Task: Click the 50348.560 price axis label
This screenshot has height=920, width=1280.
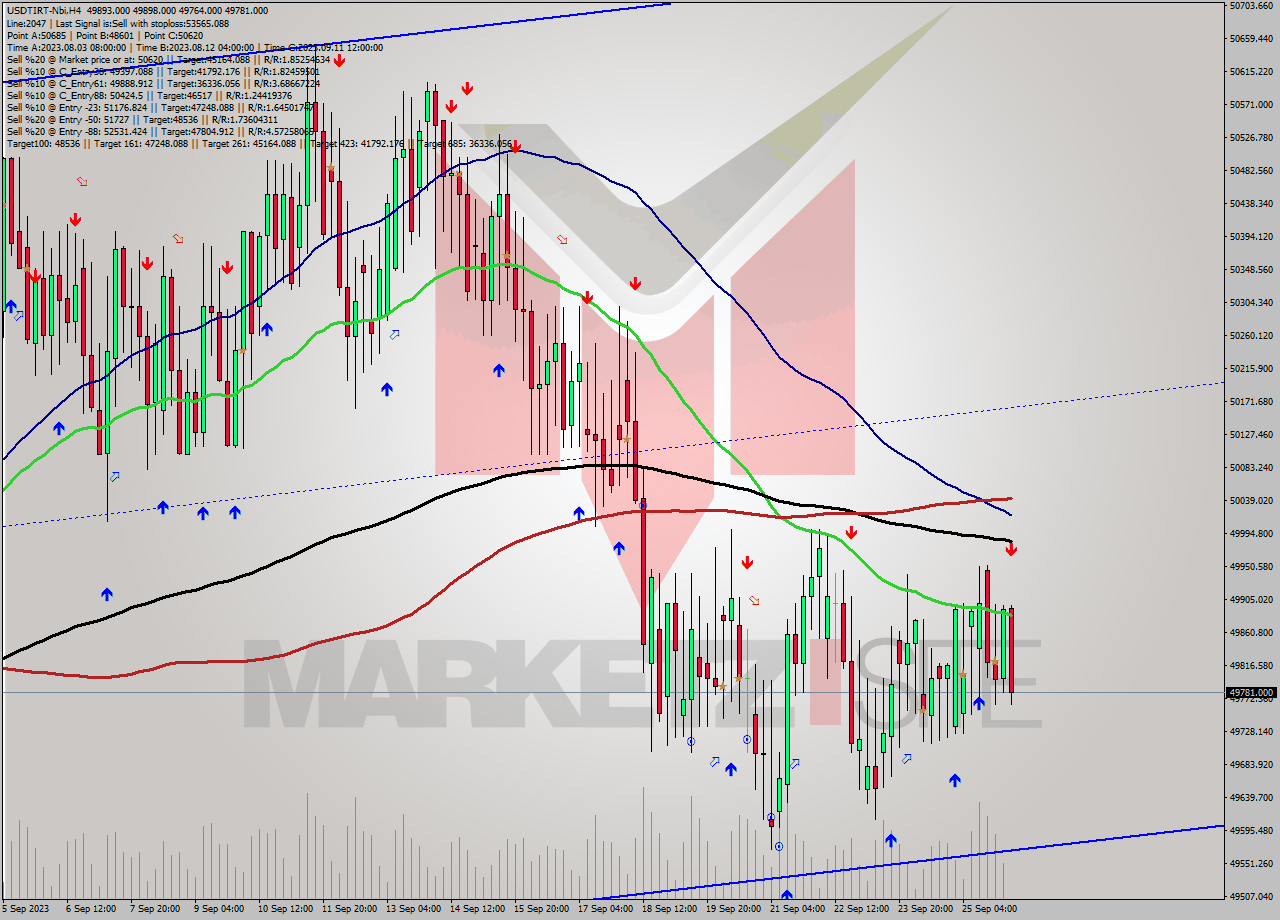Action: coord(1251,269)
